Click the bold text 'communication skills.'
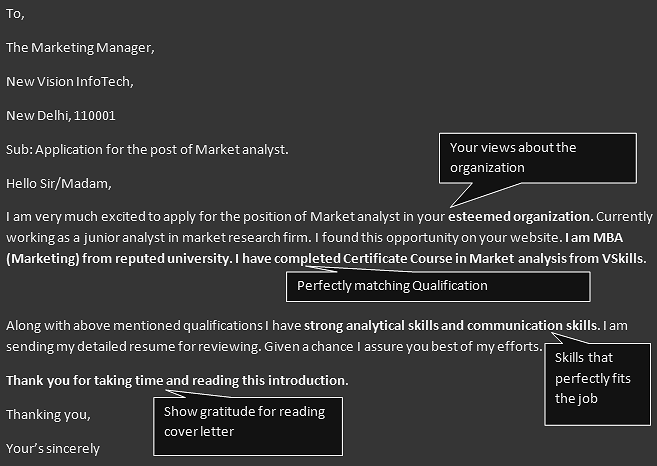This screenshot has height=466, width=657. (x=534, y=326)
